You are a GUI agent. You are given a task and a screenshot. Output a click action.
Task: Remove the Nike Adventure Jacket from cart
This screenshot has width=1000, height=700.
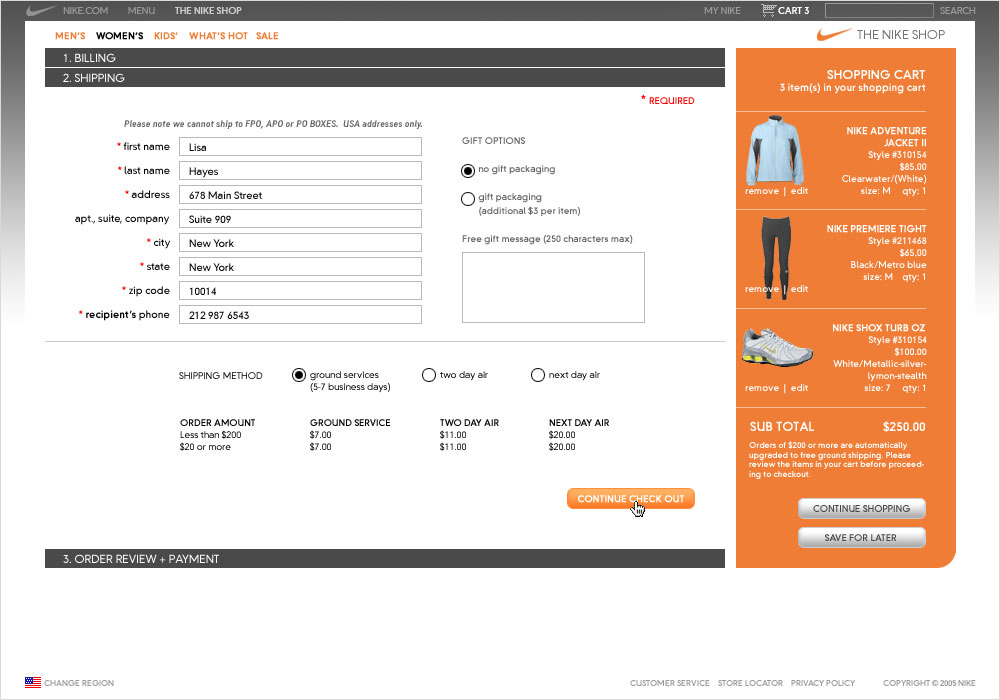761,191
